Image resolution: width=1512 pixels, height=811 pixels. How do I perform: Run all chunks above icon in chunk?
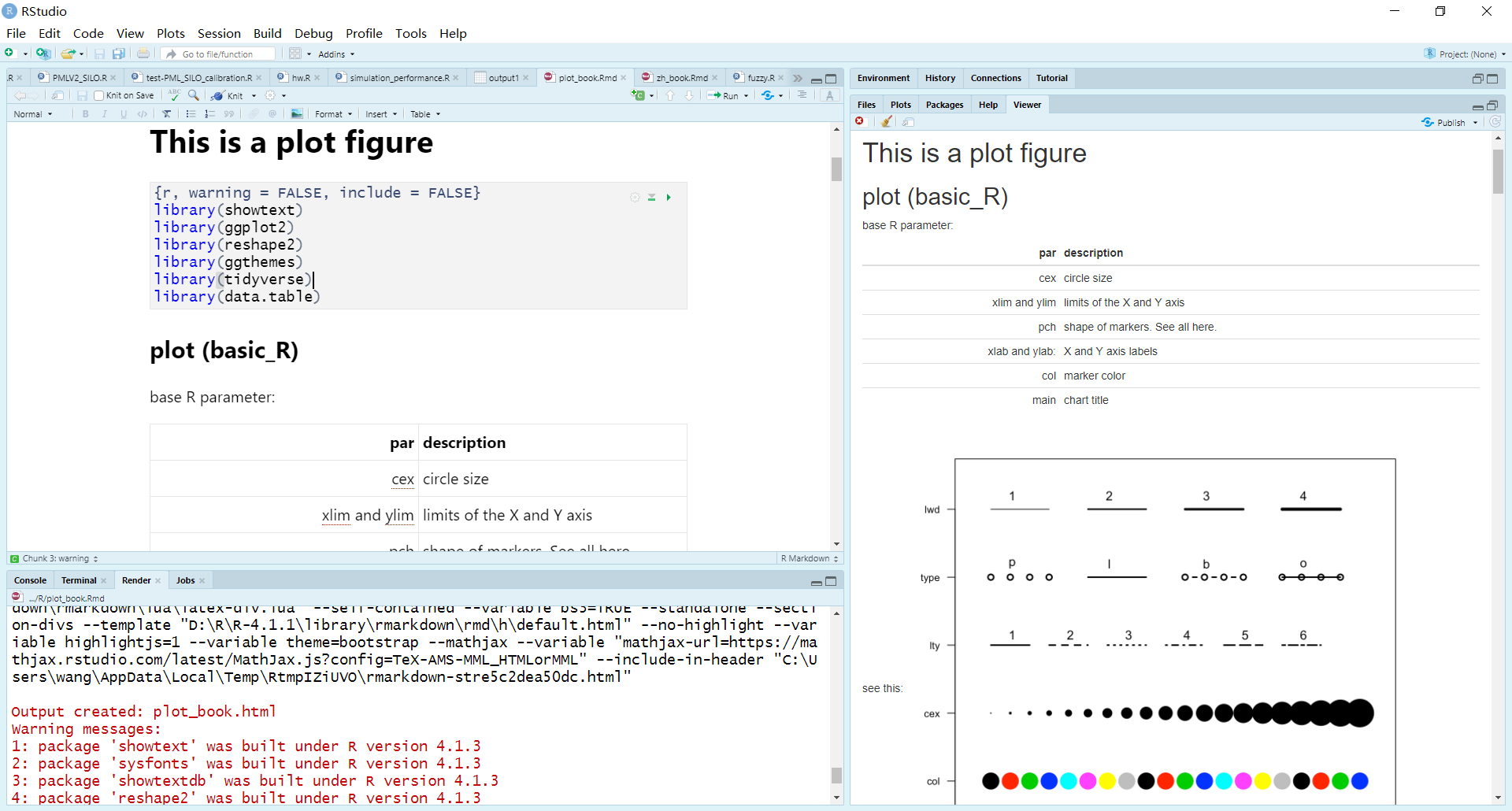click(652, 198)
